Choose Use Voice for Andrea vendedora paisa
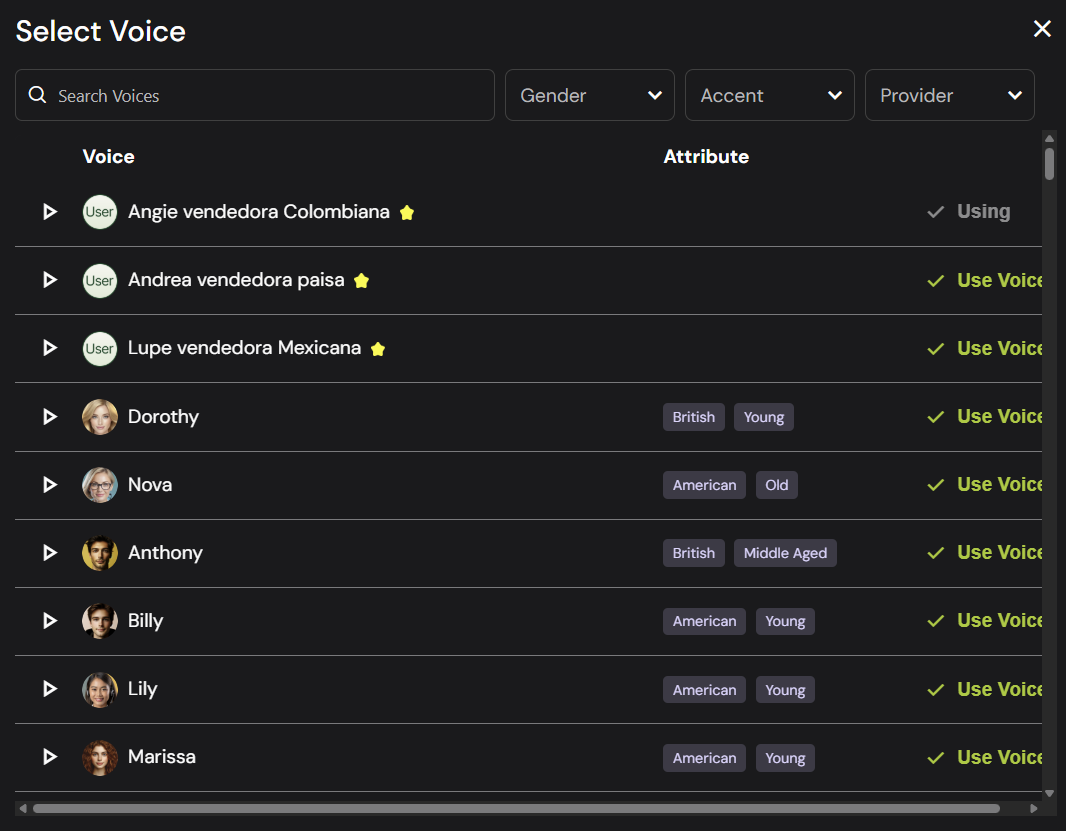Image resolution: width=1066 pixels, height=831 pixels. coord(986,281)
